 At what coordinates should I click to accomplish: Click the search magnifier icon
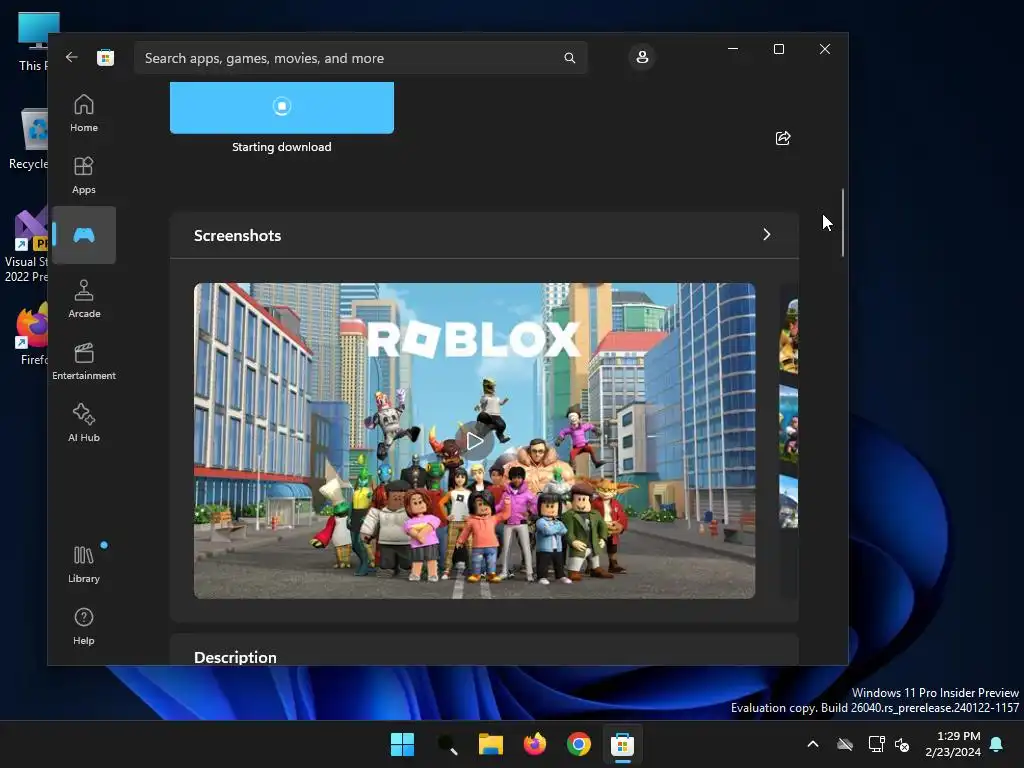[x=569, y=58]
